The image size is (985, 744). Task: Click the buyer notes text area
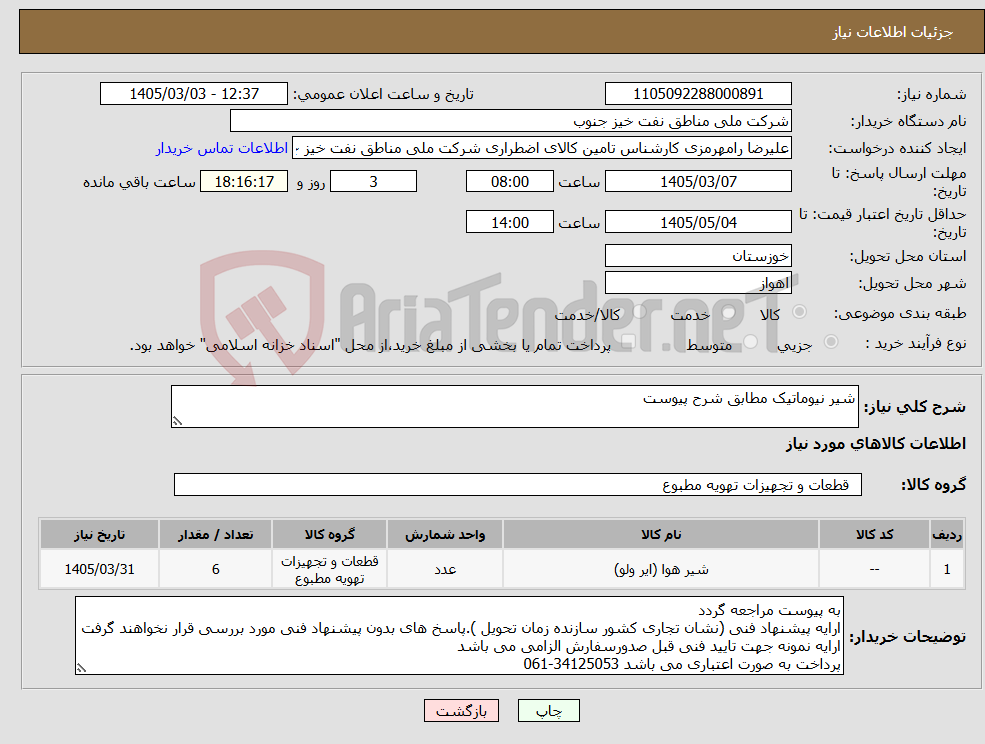point(459,636)
